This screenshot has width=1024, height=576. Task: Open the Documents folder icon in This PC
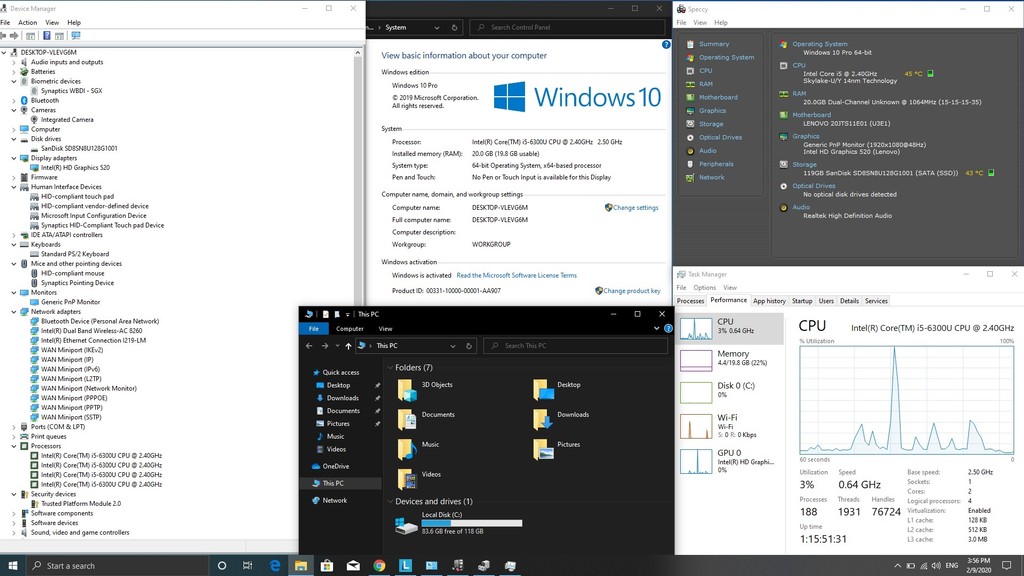pyautogui.click(x=407, y=419)
